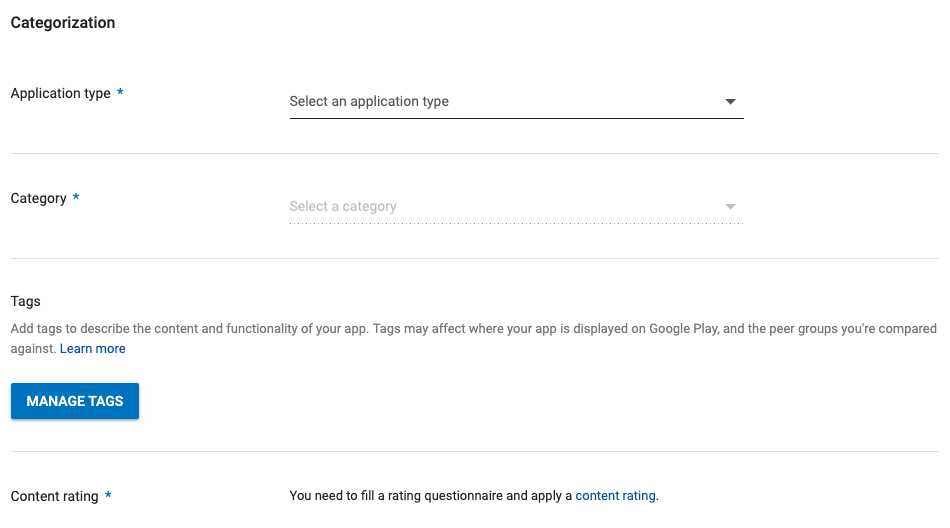Open the category dropdown arrow
This screenshot has width=950, height=528.
point(730,207)
